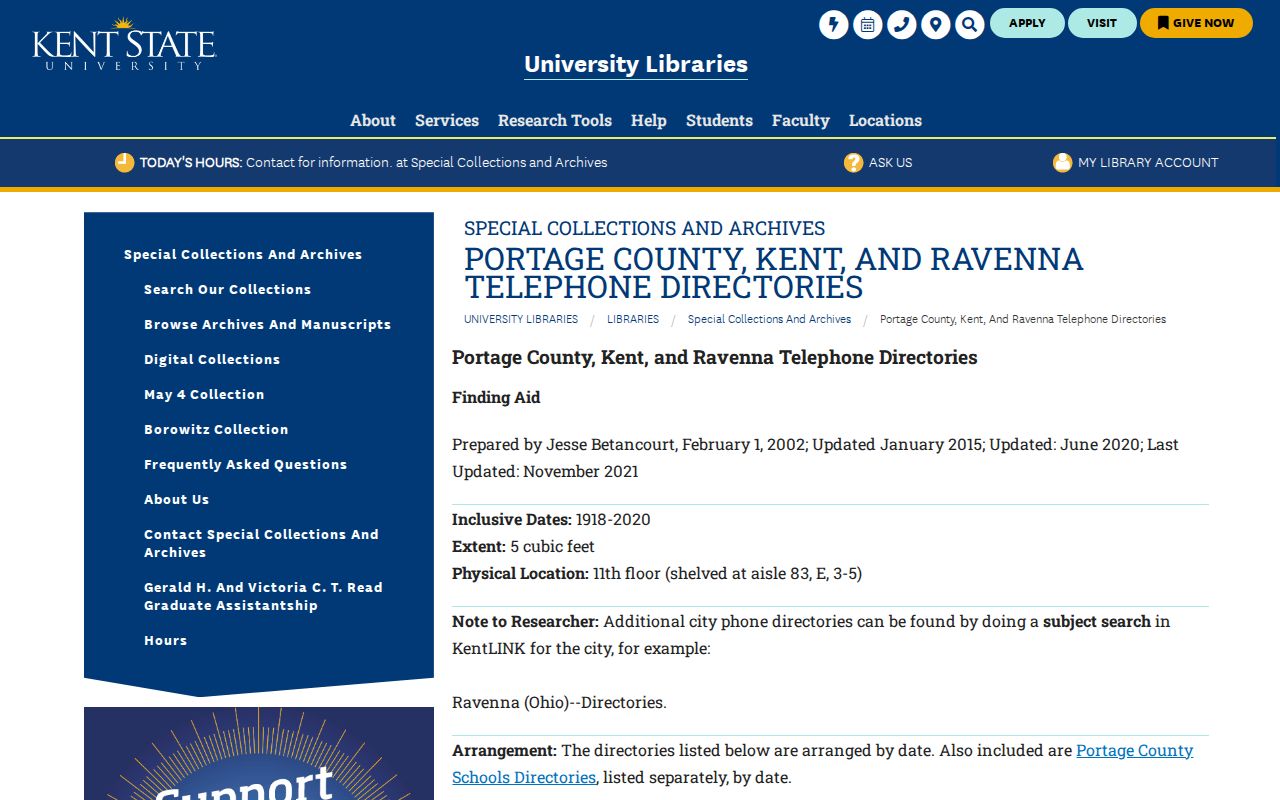Click the large University Libraries header title

coord(636,64)
